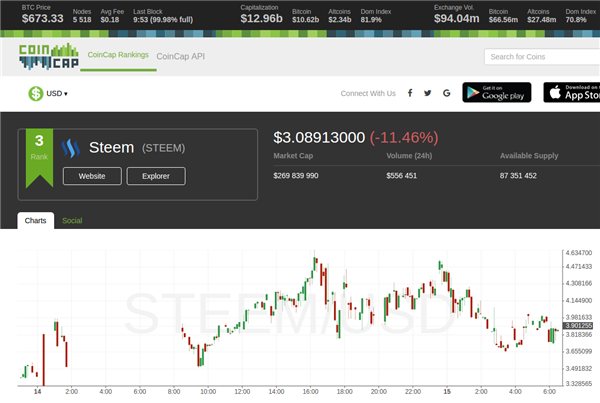The height and width of the screenshot is (403, 600).
Task: Click Dom Index 81.9% stat
Action: click(375, 16)
